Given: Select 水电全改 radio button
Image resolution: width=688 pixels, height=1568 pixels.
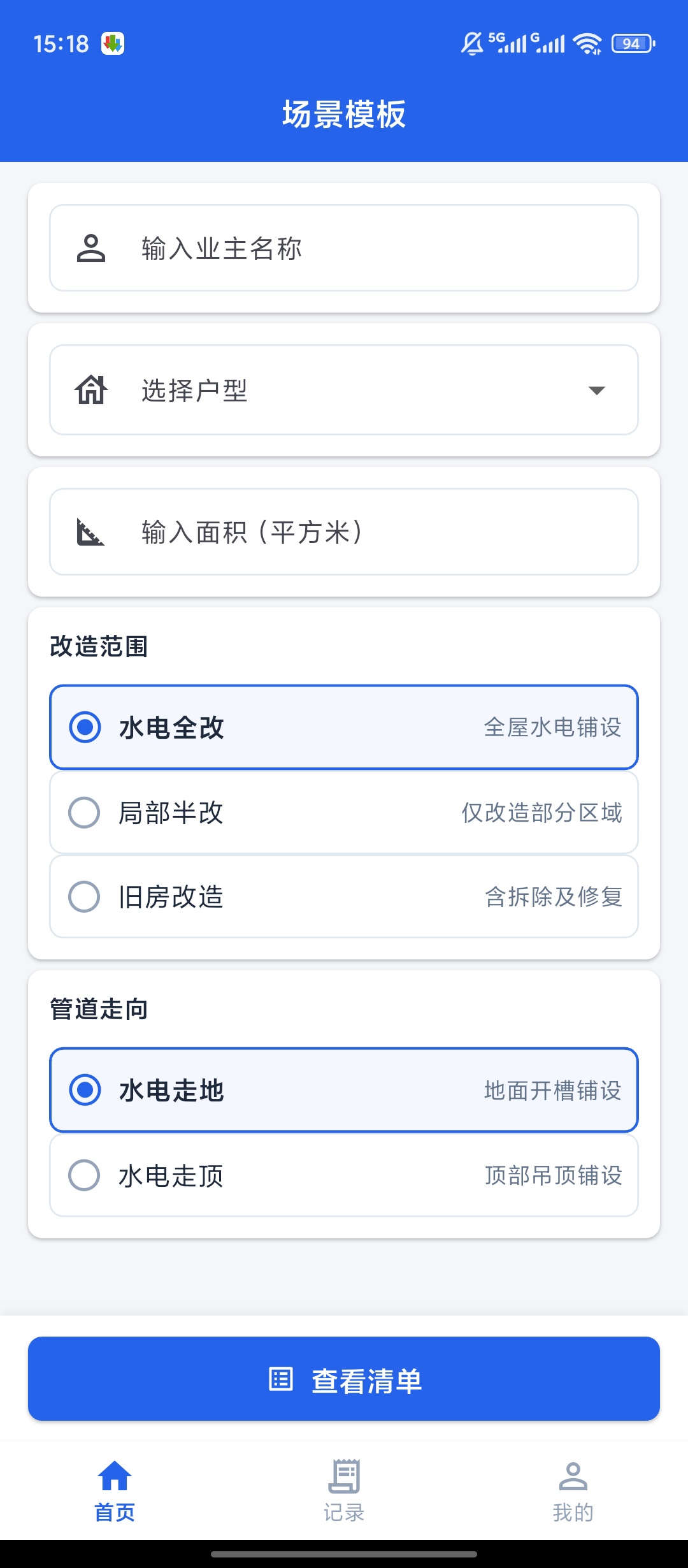Looking at the screenshot, I should point(85,727).
